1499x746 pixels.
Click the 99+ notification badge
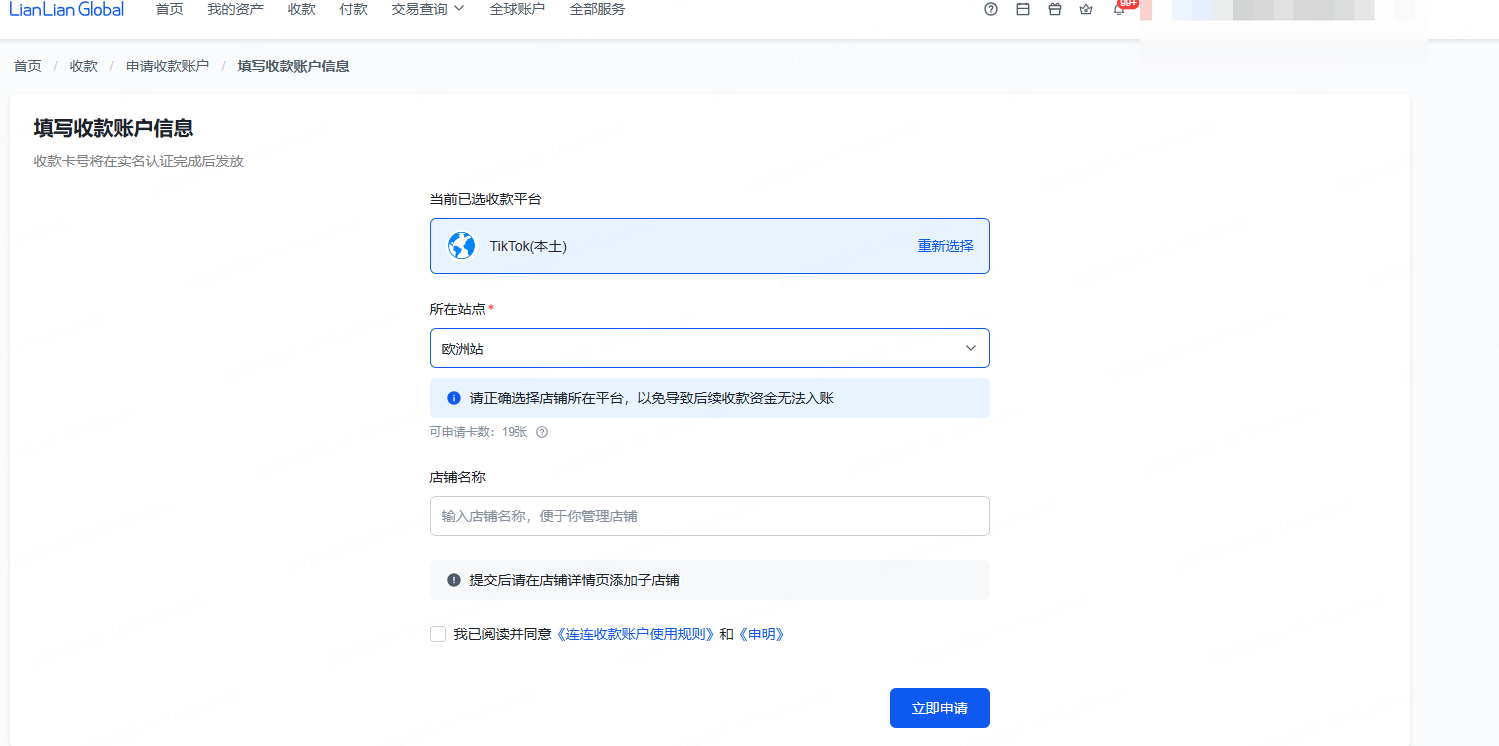1128,3
